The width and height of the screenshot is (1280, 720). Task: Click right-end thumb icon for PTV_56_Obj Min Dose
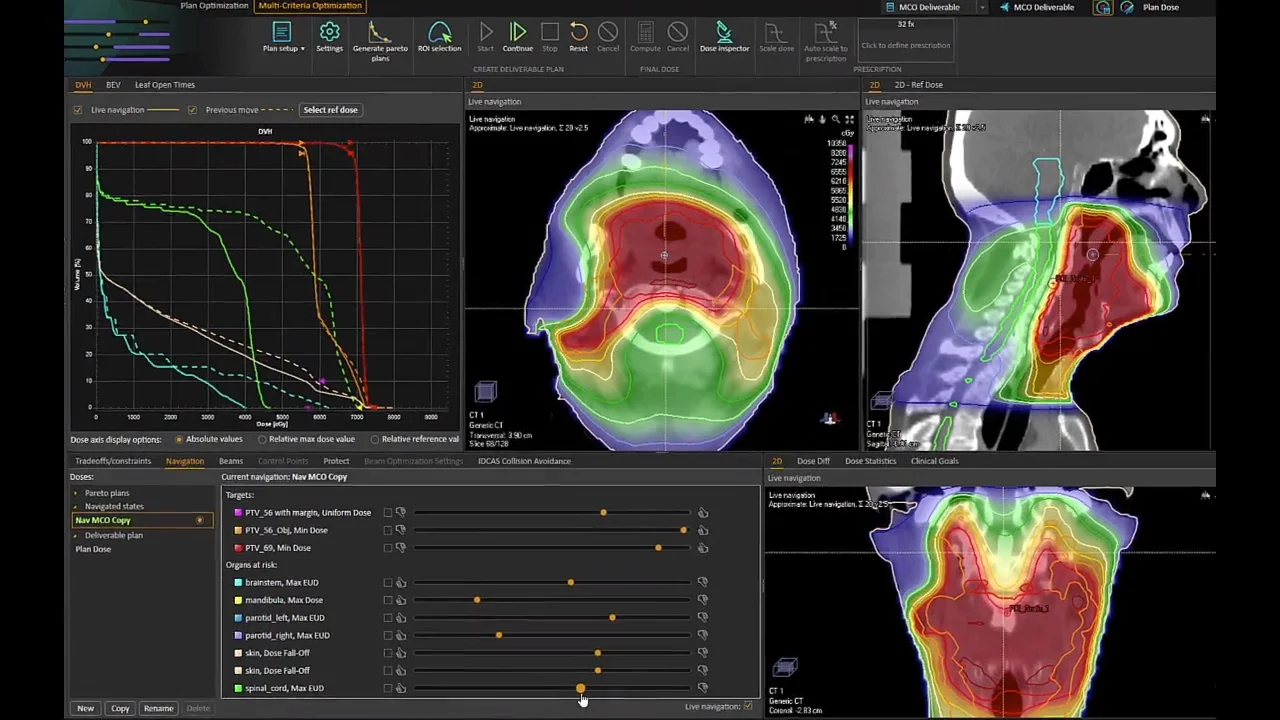point(703,531)
